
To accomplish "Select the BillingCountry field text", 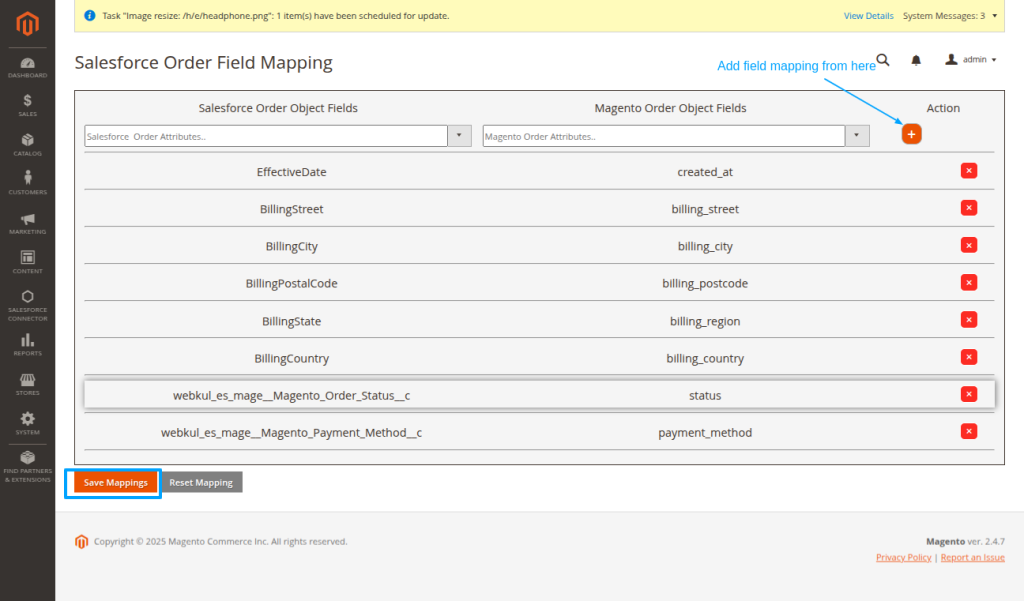I will point(291,359).
